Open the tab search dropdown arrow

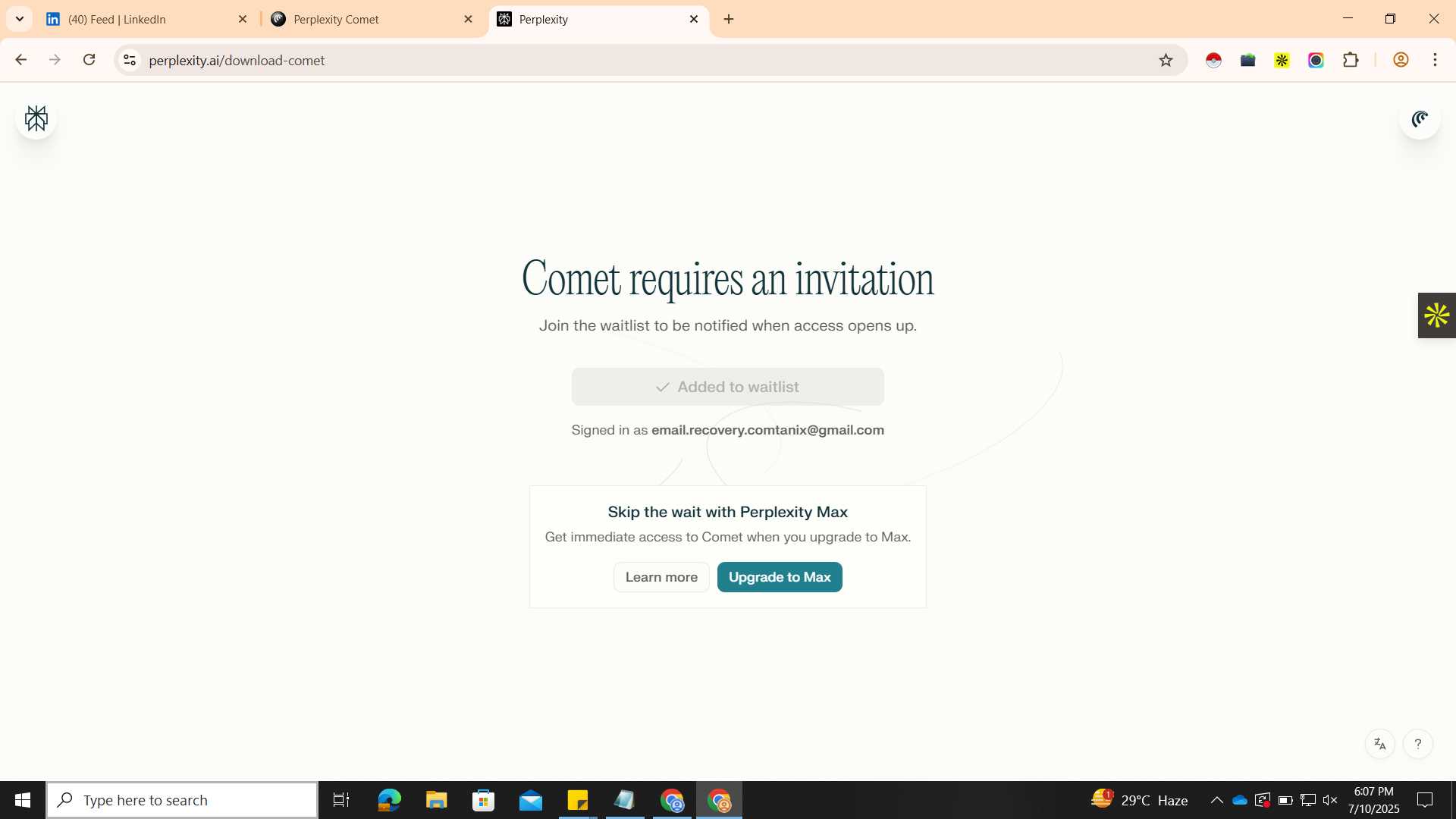[20, 19]
